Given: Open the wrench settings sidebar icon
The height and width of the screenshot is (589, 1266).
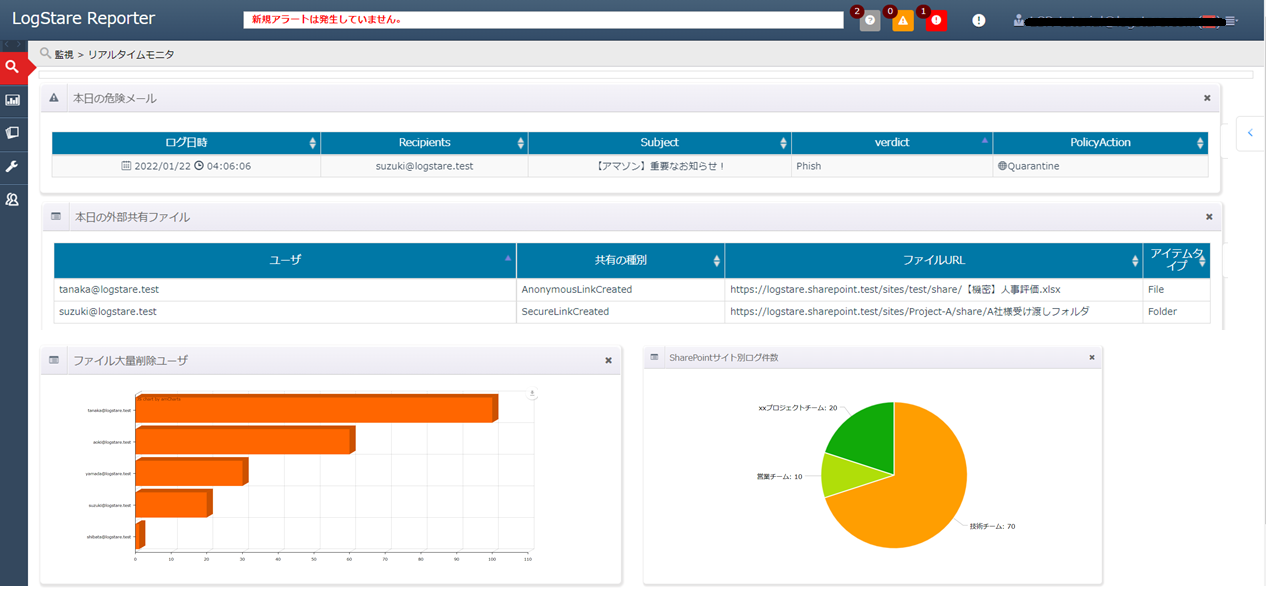Looking at the screenshot, I should [x=13, y=166].
